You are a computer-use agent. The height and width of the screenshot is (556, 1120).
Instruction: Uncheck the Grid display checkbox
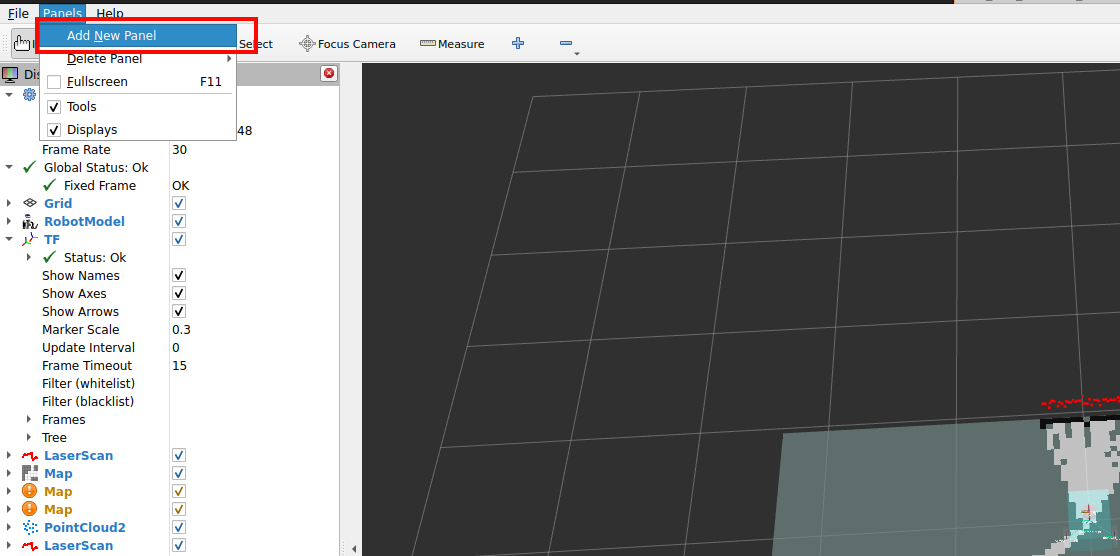179,204
